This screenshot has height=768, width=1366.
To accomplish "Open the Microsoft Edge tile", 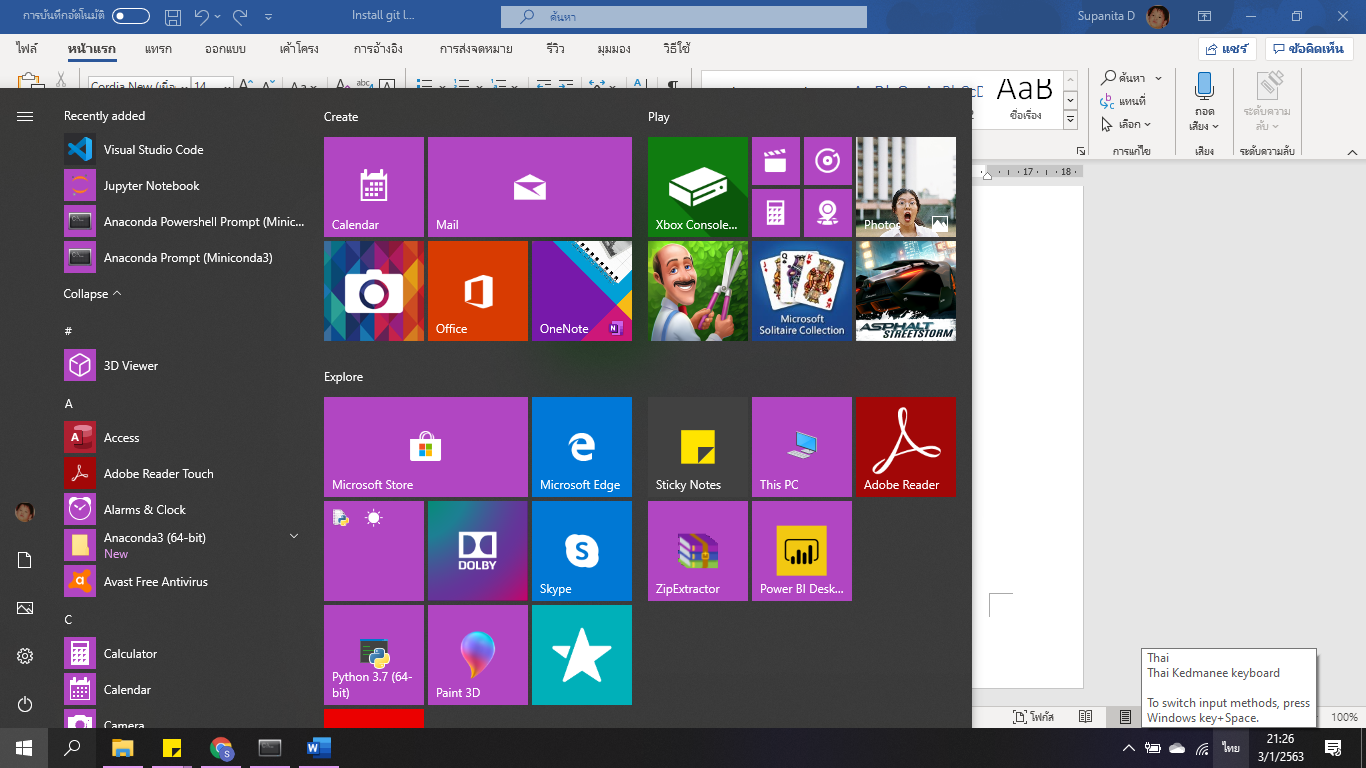I will point(582,447).
